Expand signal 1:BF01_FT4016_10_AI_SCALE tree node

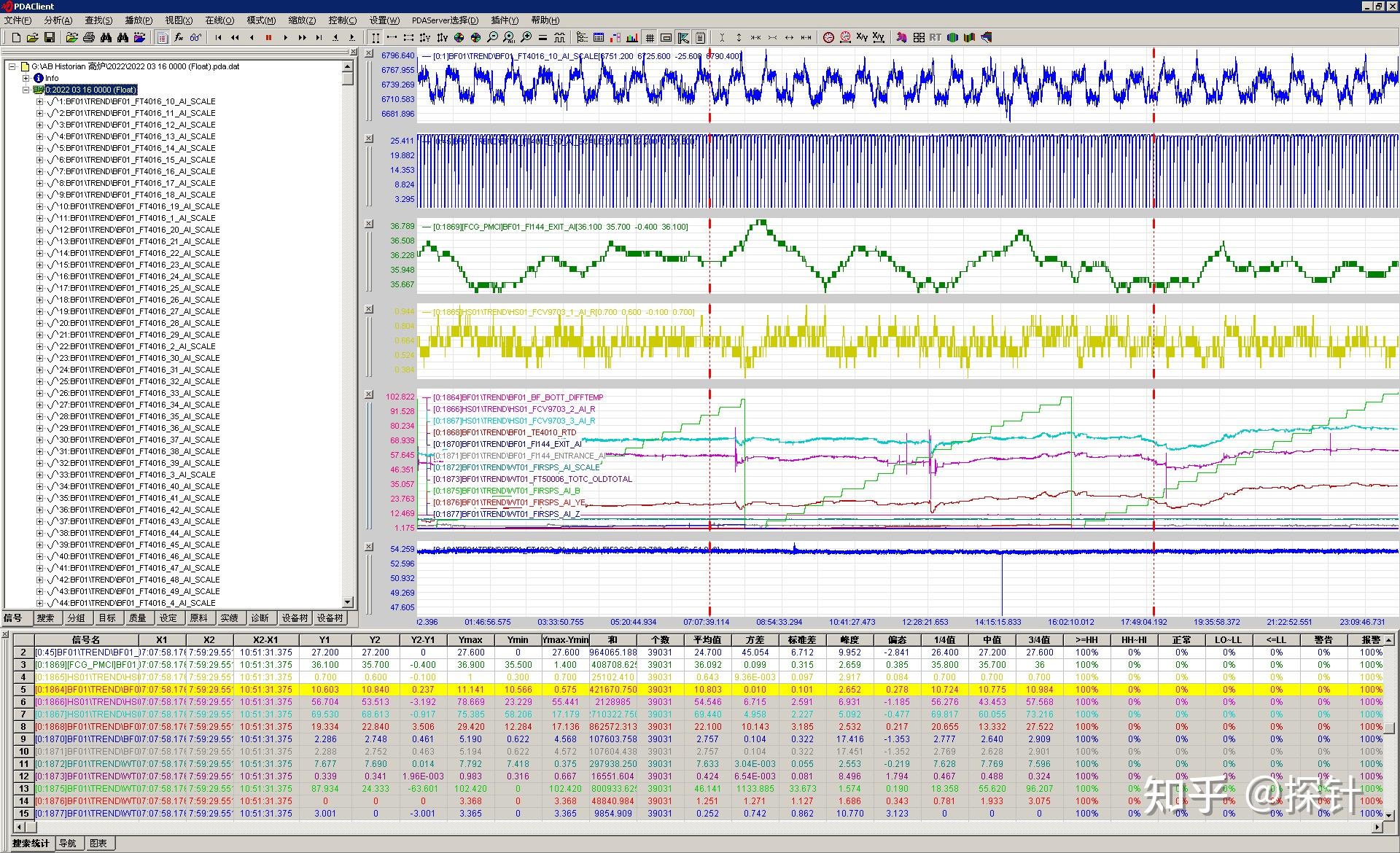pos(39,101)
